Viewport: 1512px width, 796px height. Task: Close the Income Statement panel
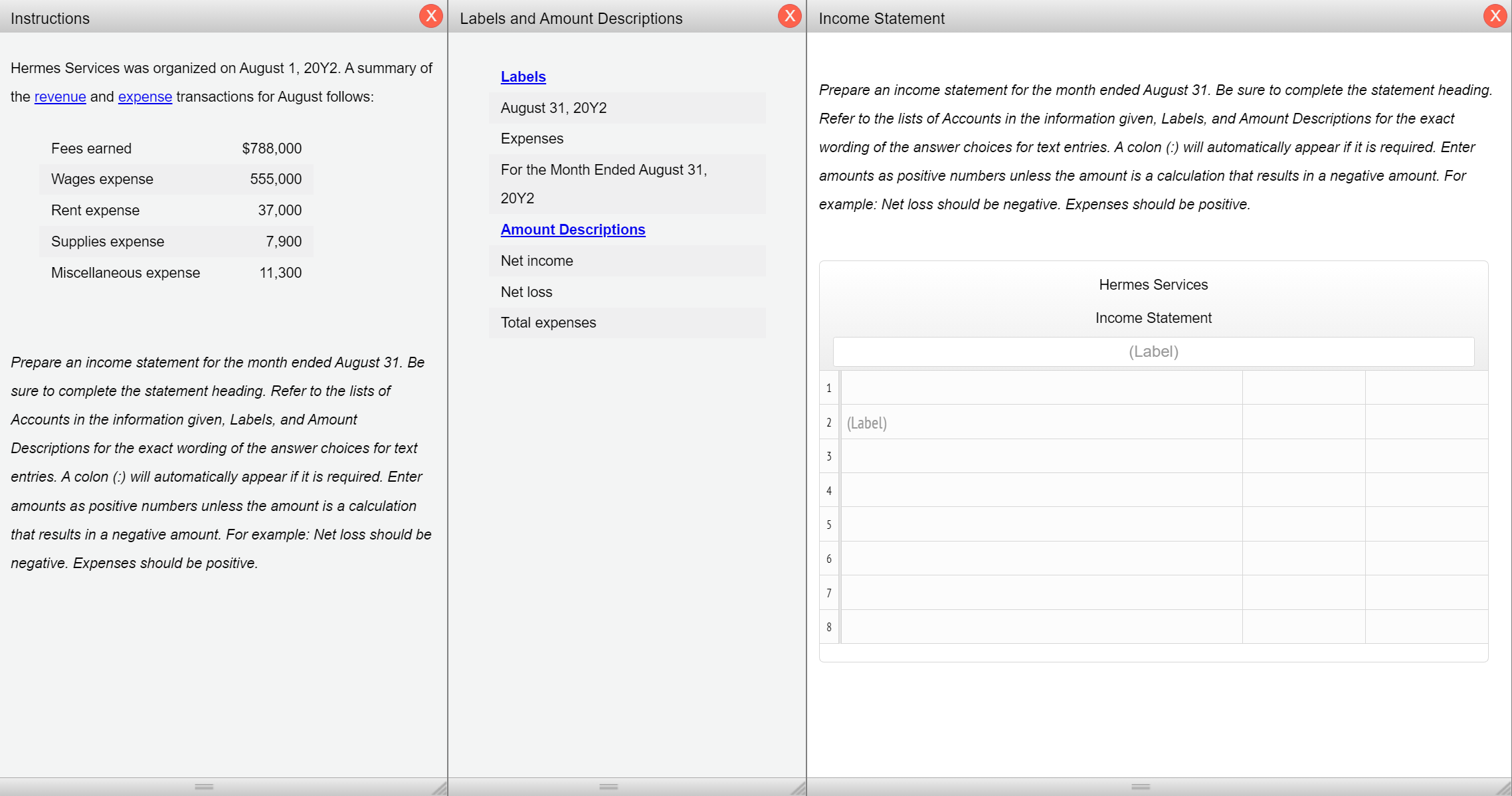1495,16
